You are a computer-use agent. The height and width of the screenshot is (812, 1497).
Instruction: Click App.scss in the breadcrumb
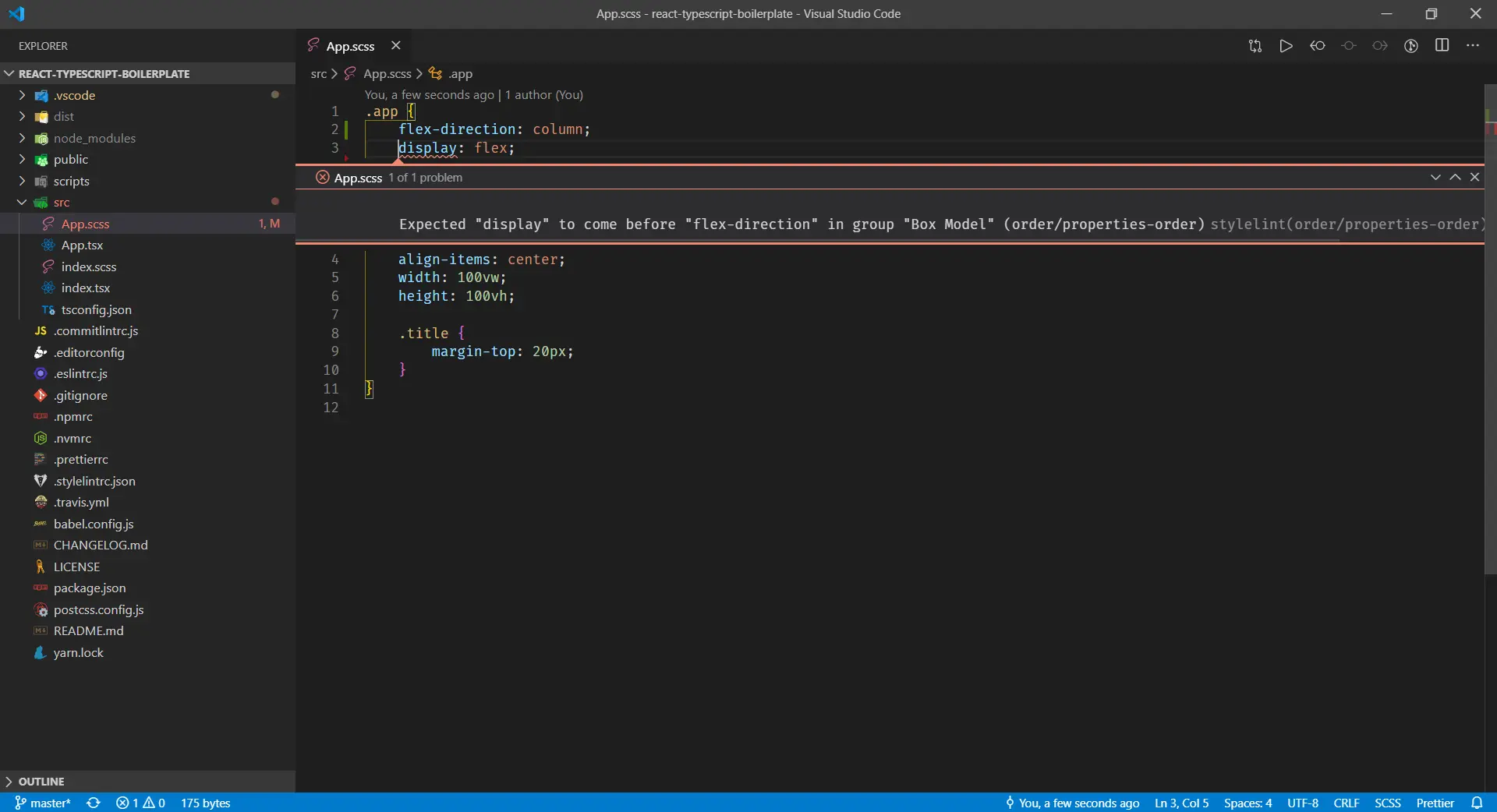point(387,73)
